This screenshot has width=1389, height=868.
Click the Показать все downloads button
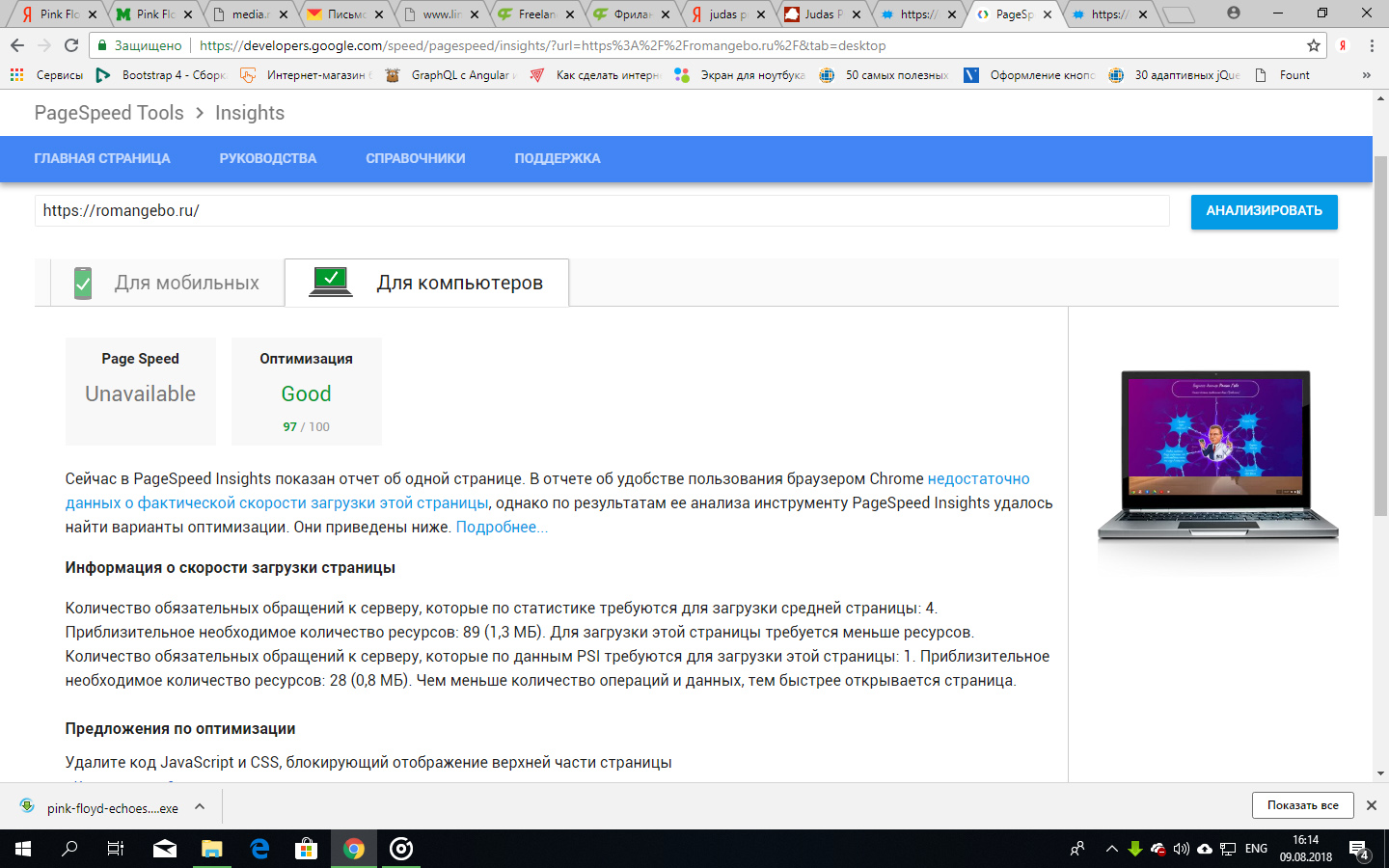coord(1303,805)
